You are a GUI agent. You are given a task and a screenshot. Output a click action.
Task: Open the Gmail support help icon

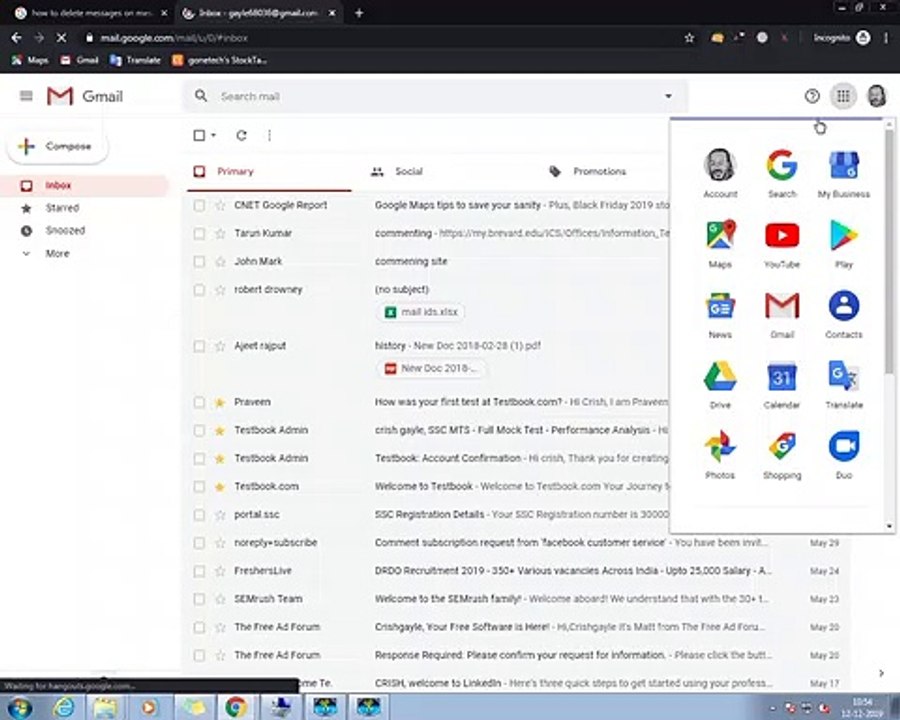click(x=812, y=96)
